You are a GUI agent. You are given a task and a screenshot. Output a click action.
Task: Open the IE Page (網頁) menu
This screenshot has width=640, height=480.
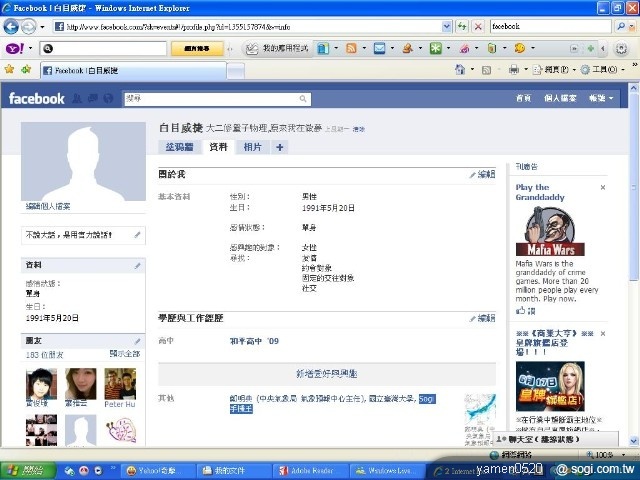pos(554,70)
